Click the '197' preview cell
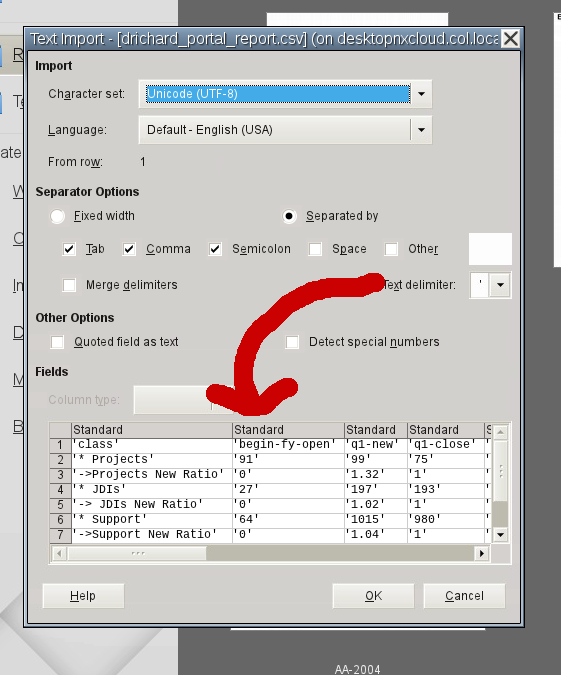 click(376, 489)
